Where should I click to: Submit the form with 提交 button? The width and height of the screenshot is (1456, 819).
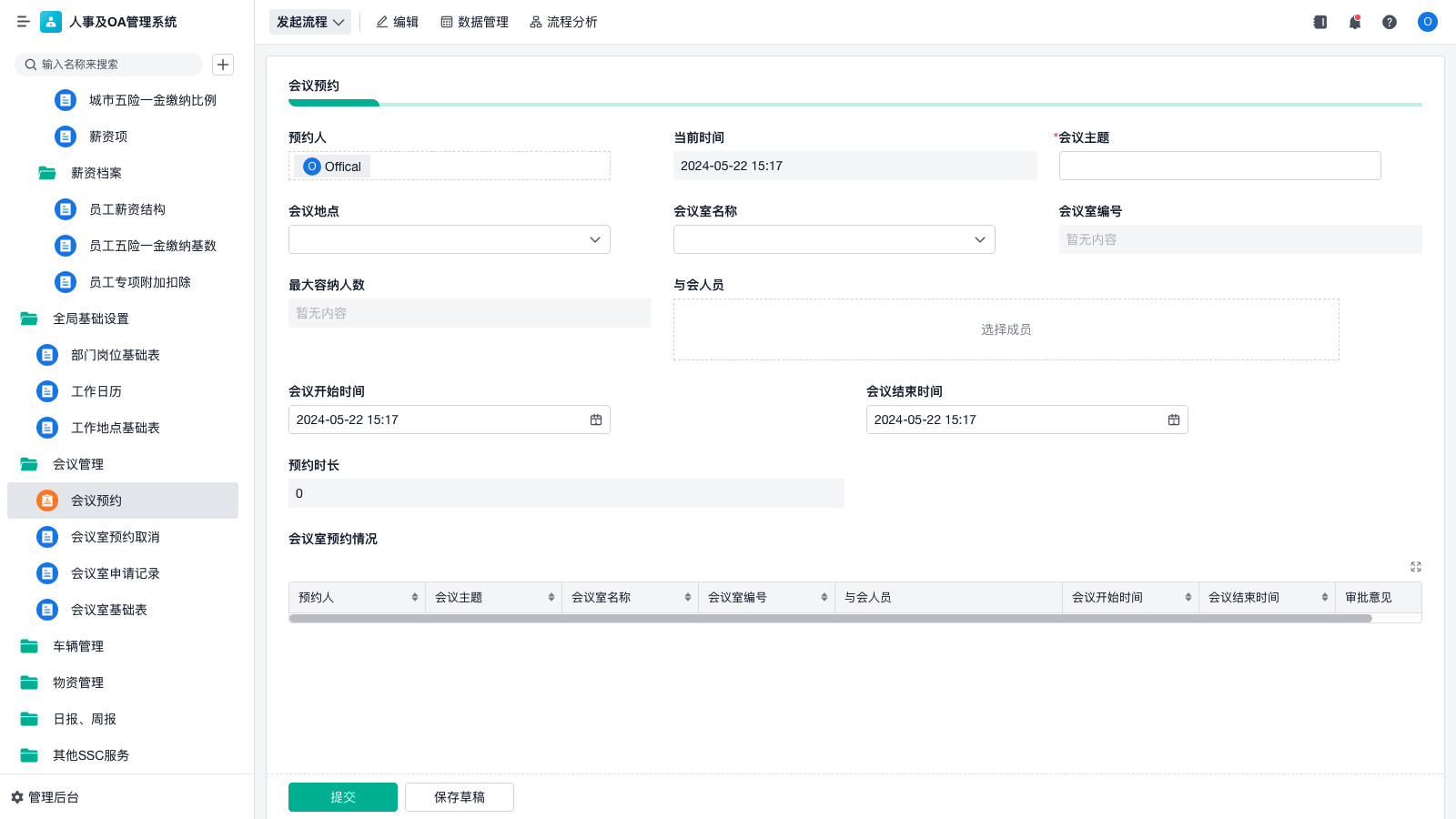point(343,797)
